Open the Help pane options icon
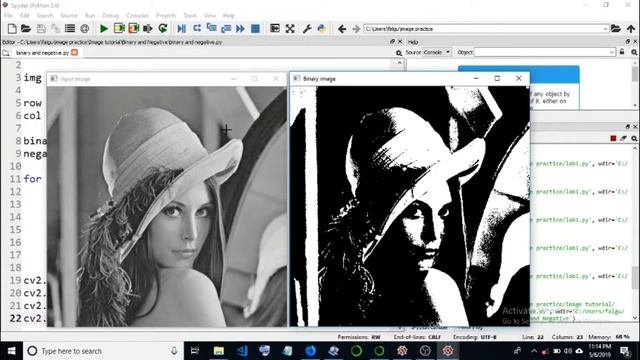This screenshot has width=640, height=360. click(634, 52)
